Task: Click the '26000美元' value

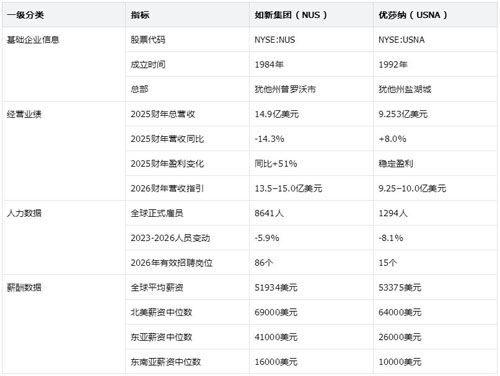Action: [x=400, y=337]
